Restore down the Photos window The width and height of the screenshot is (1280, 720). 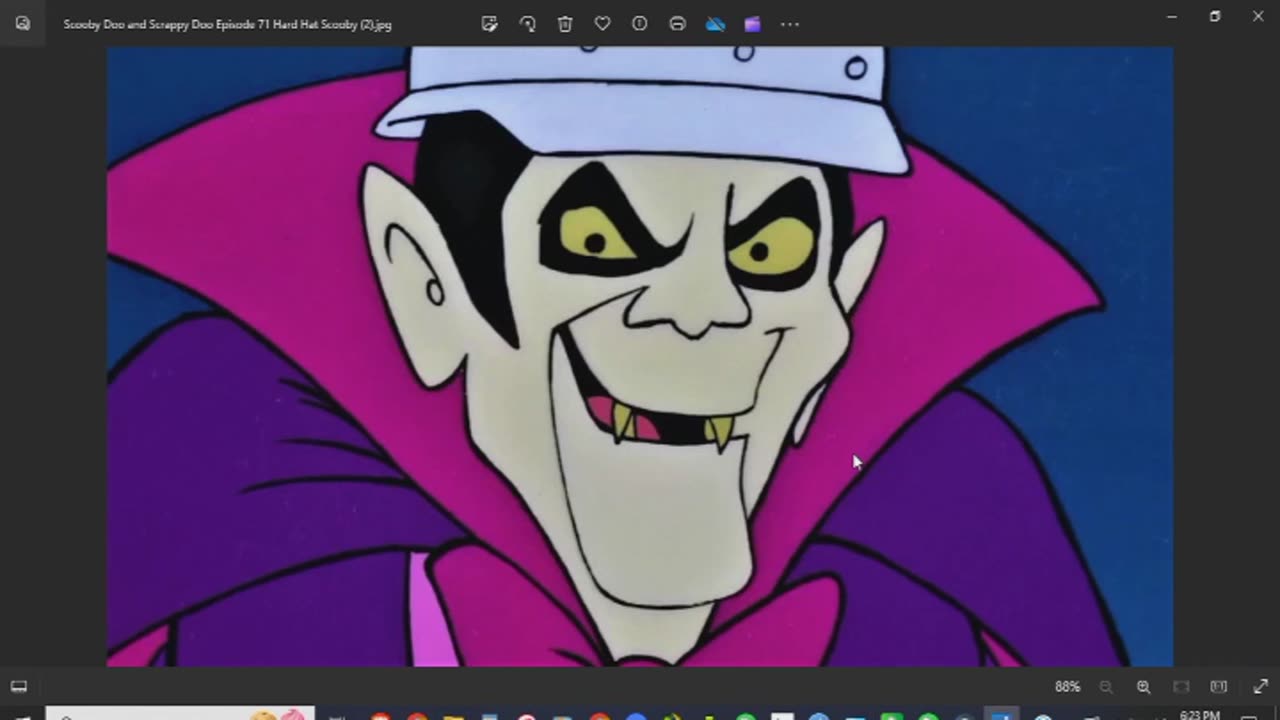click(1214, 17)
